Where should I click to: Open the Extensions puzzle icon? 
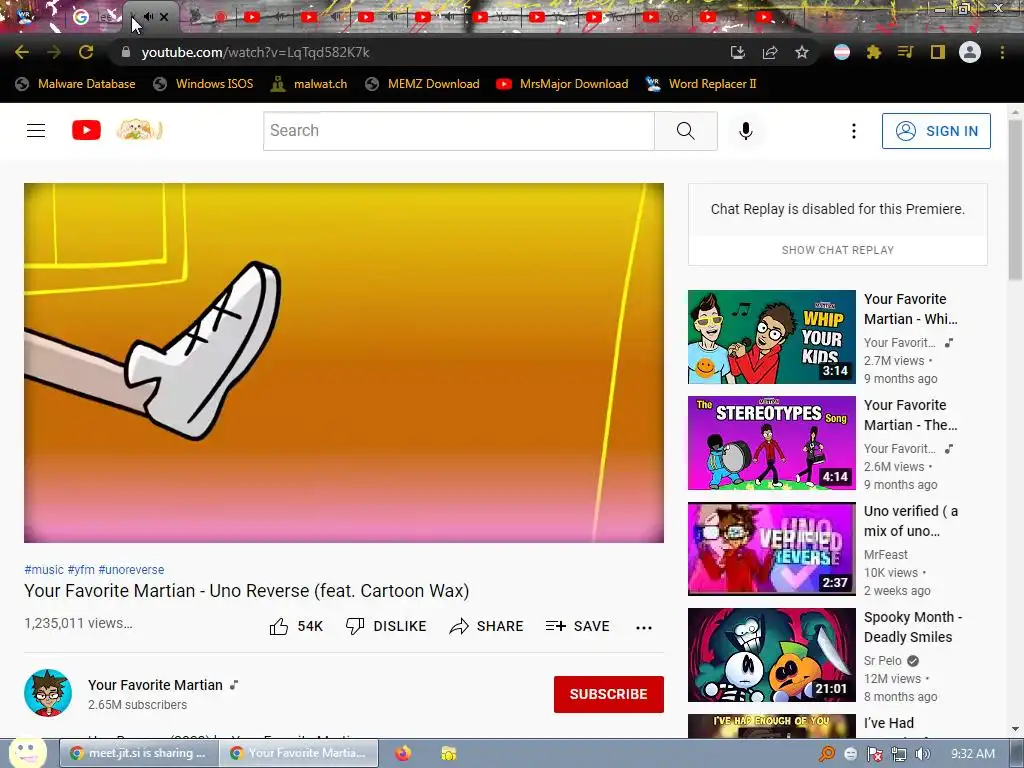(x=873, y=52)
